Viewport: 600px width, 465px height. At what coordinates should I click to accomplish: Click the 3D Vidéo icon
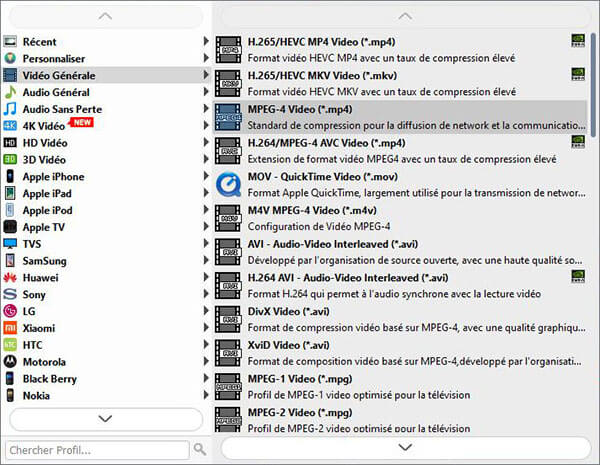(10, 159)
